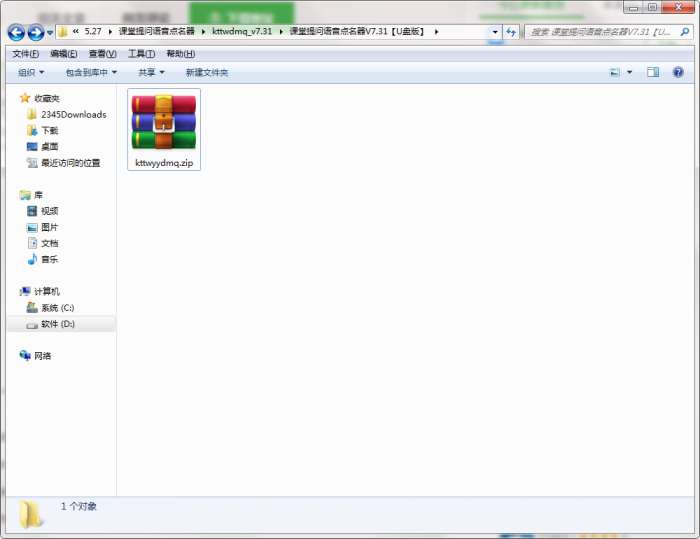Create a new folder with 新建文件夹
700x539 pixels.
tap(207, 72)
